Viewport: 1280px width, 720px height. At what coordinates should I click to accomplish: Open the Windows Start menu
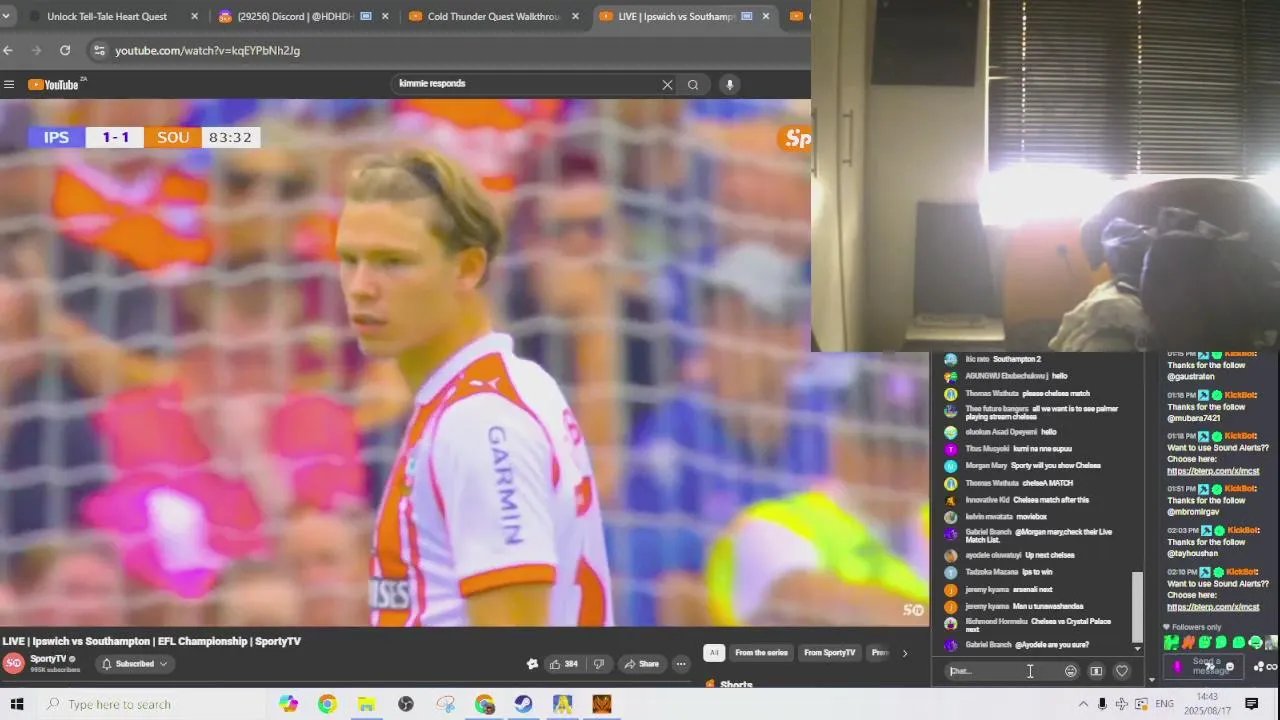[17, 704]
